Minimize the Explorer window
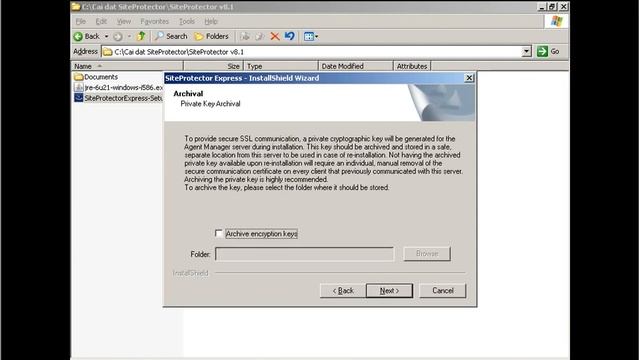Image resolution: width=640 pixels, height=360 pixels. pos(542,7)
